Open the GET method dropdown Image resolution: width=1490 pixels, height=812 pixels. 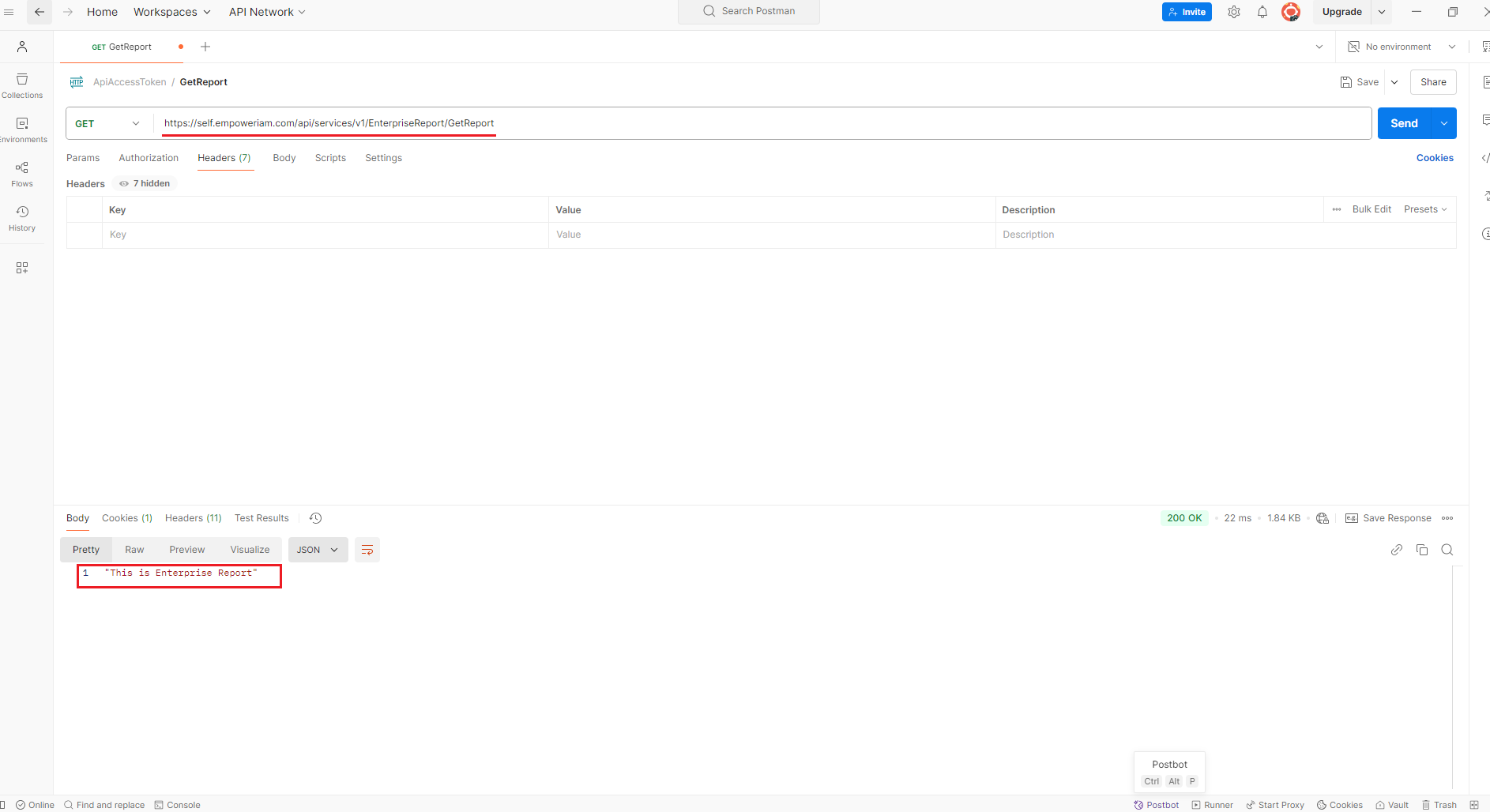108,123
